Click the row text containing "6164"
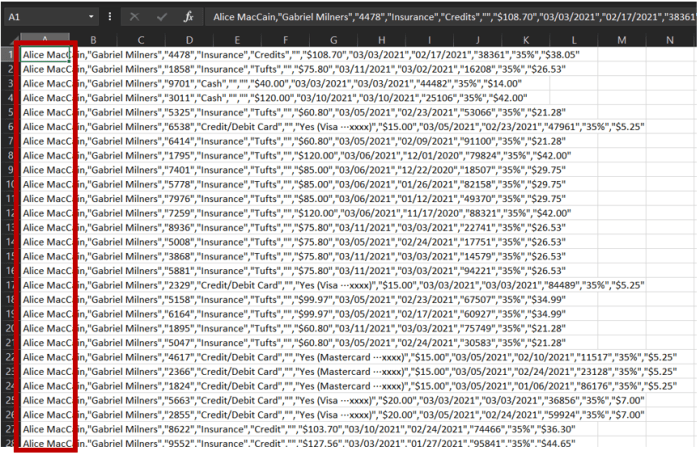The image size is (700, 455). point(294,314)
